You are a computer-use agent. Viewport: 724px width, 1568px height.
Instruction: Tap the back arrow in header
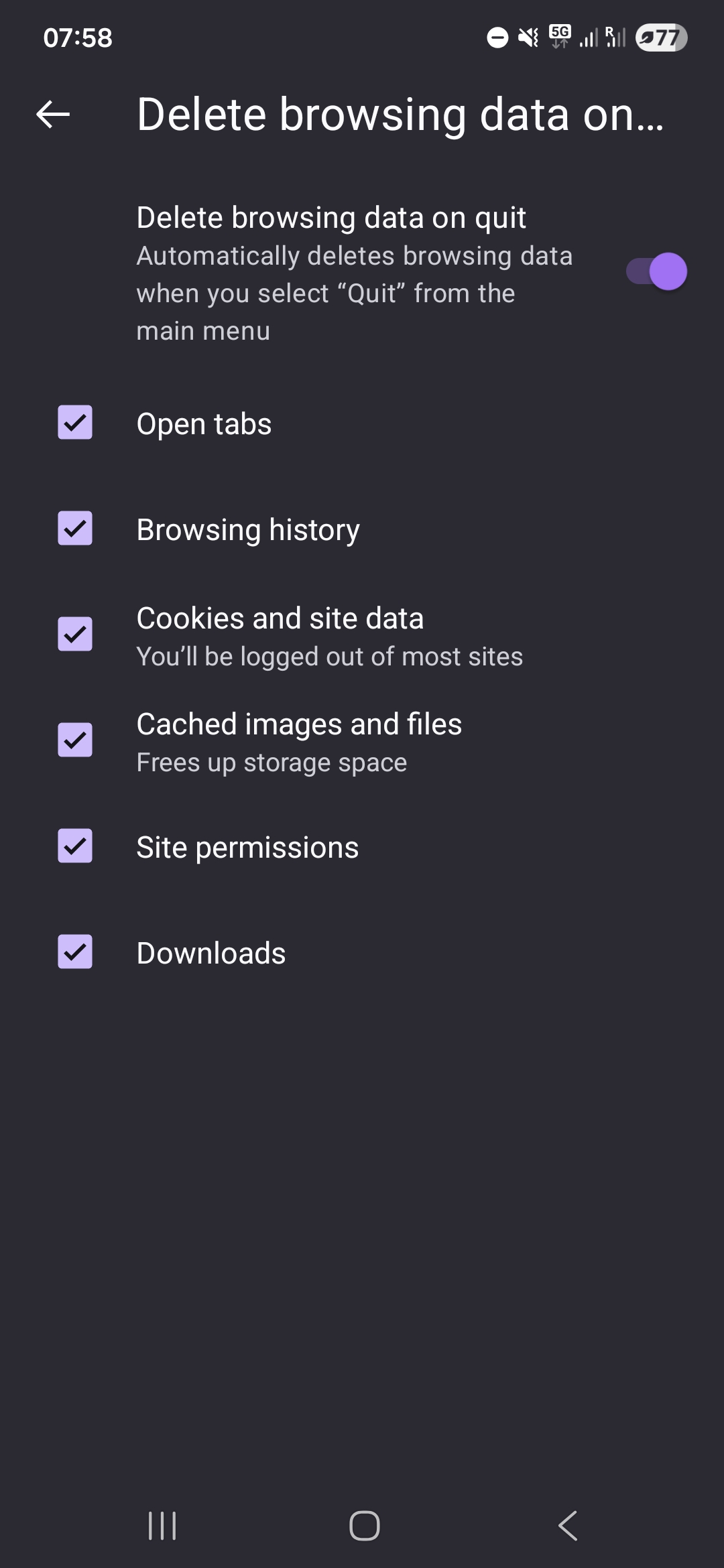(53, 115)
